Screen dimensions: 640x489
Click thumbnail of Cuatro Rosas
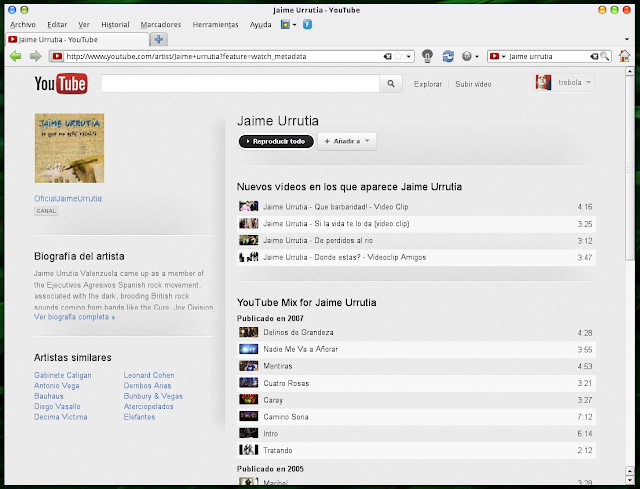(249, 383)
